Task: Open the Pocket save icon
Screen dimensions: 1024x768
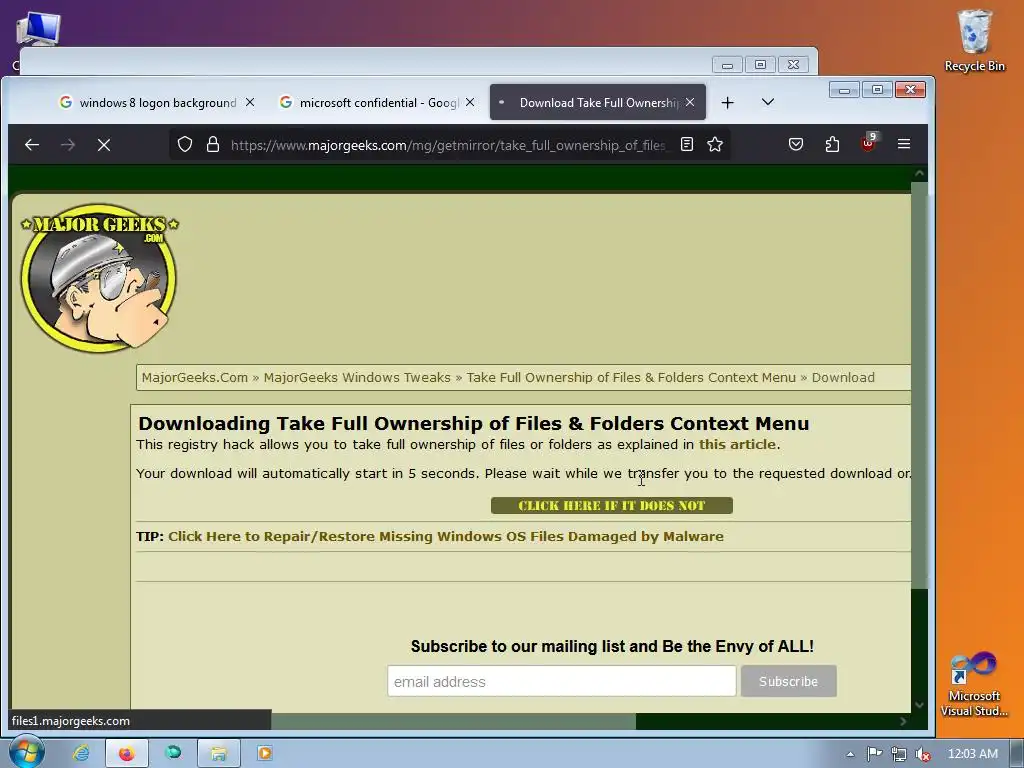Action: coord(795,144)
